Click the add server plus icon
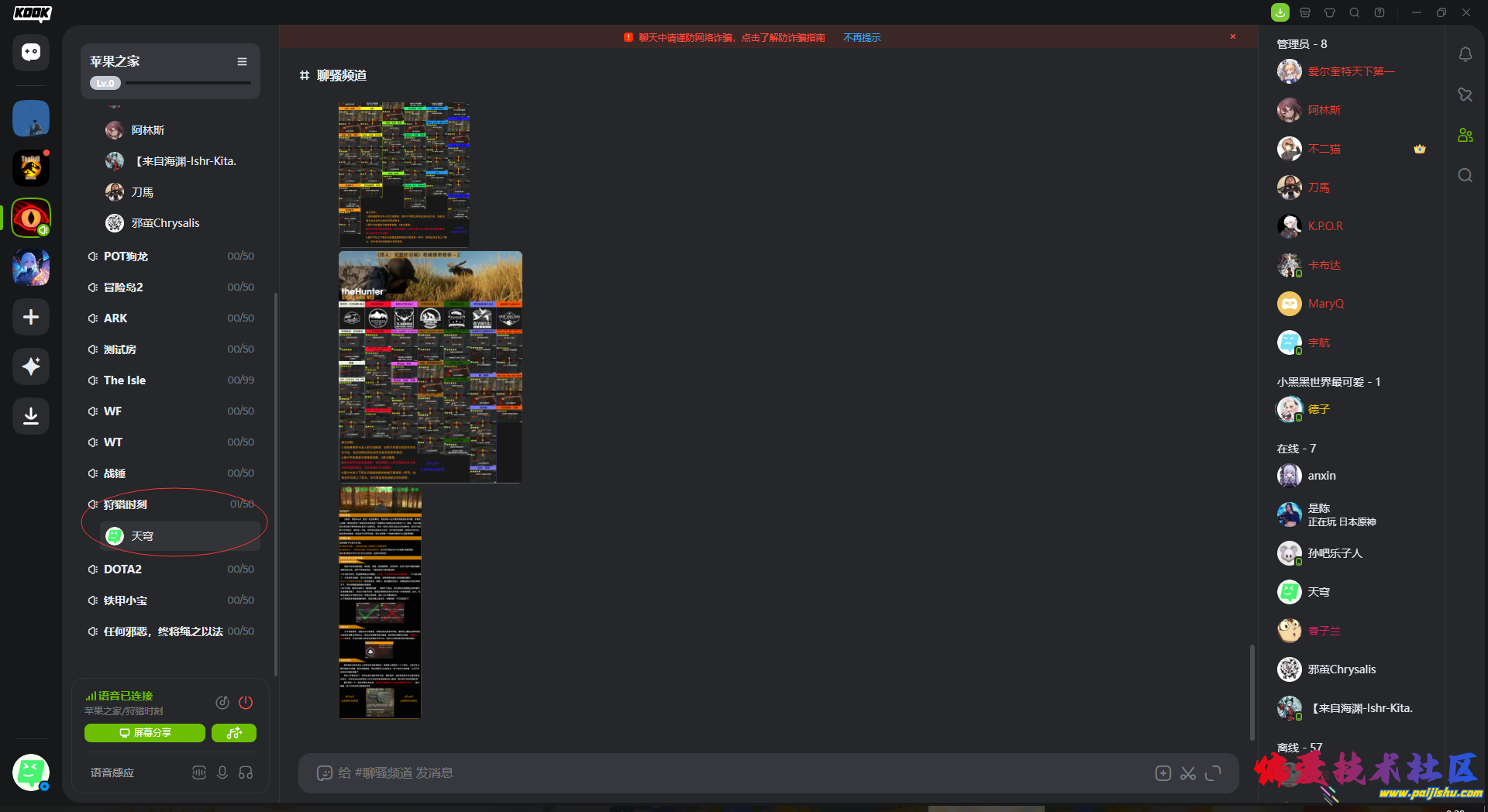Screen dimensions: 1488x812 click(31, 318)
